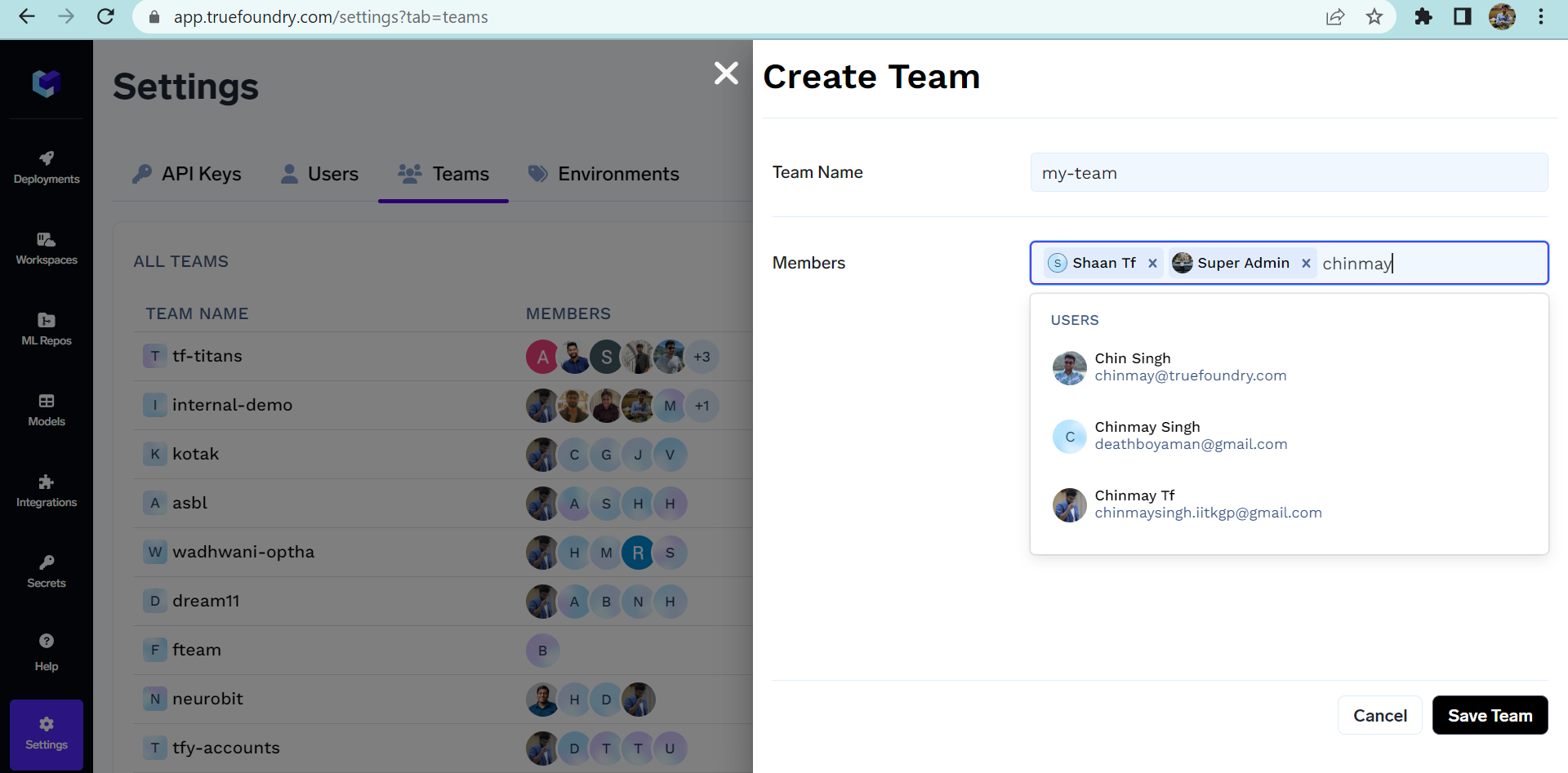
Task: Go forward in browser history
Action: point(66,16)
